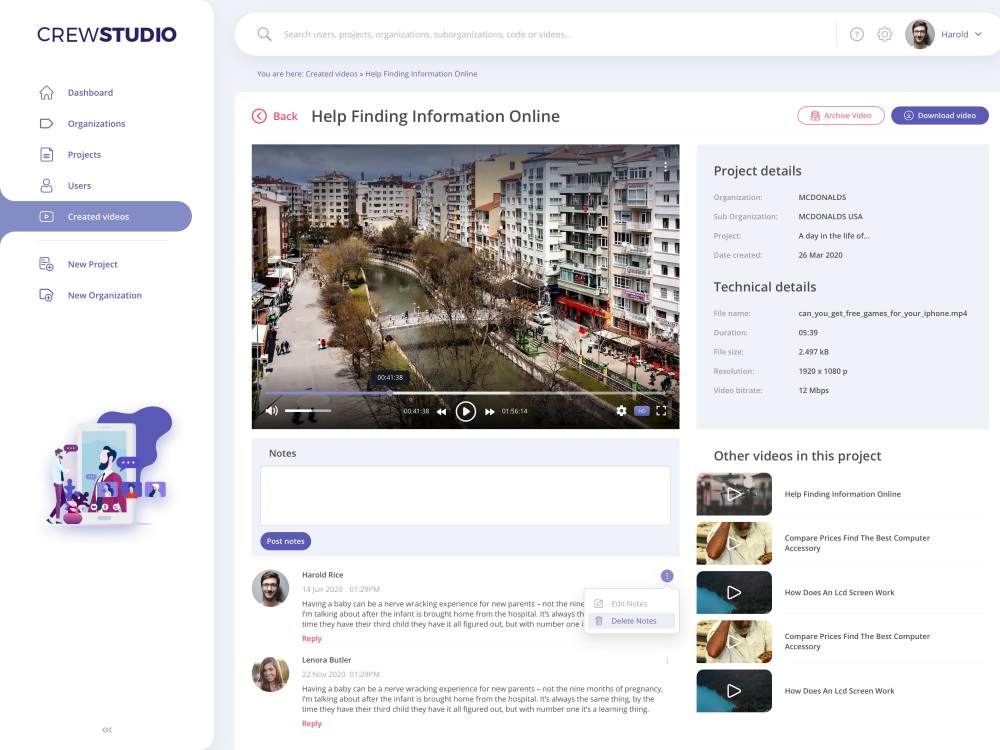Open first Compare Prices video thumbnail
The width and height of the screenshot is (1000, 750).
(734, 543)
